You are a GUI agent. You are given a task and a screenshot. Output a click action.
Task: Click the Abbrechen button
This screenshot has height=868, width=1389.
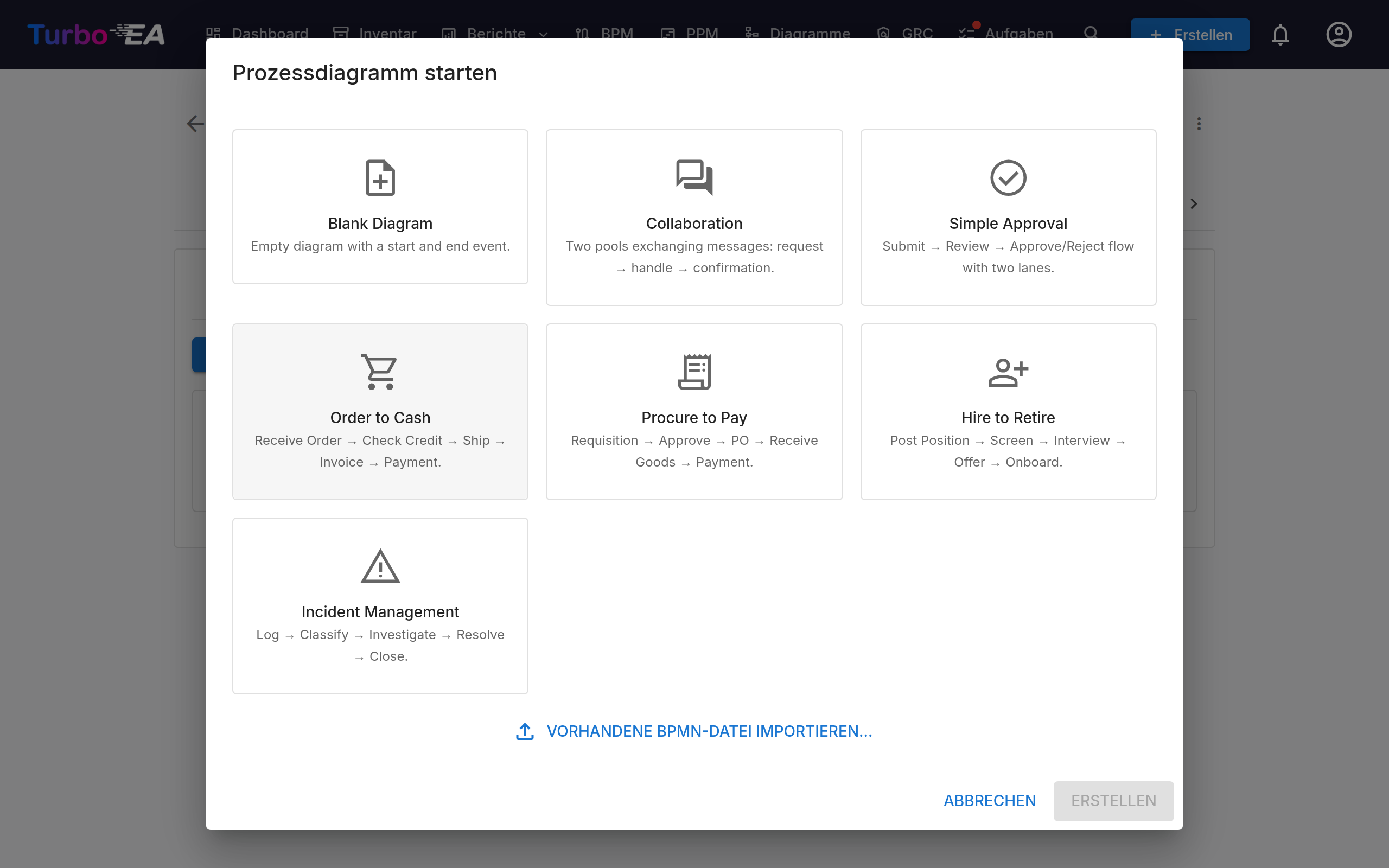pos(990,801)
